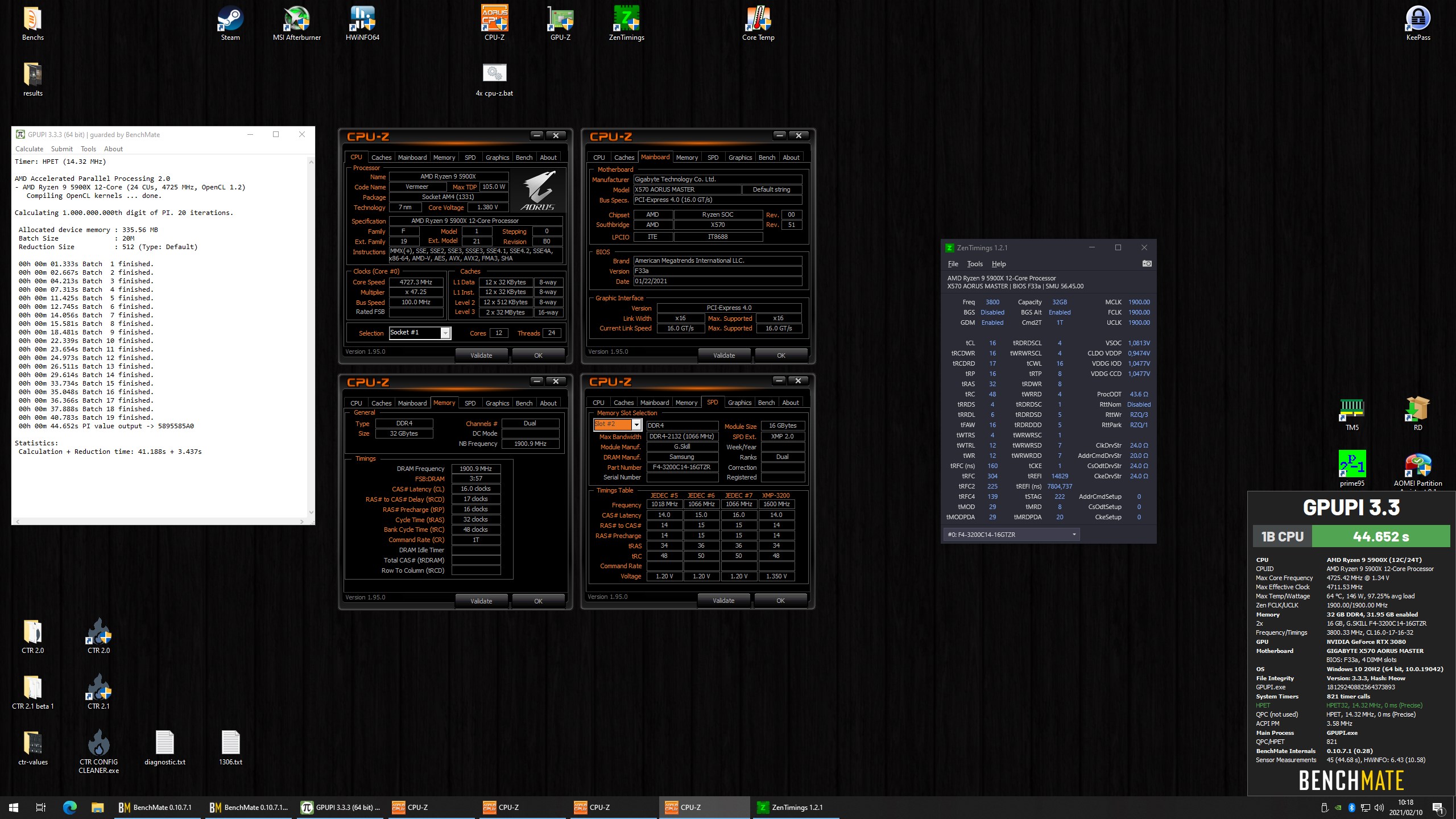Click OK in CPU-Z SPD window

tap(780, 601)
